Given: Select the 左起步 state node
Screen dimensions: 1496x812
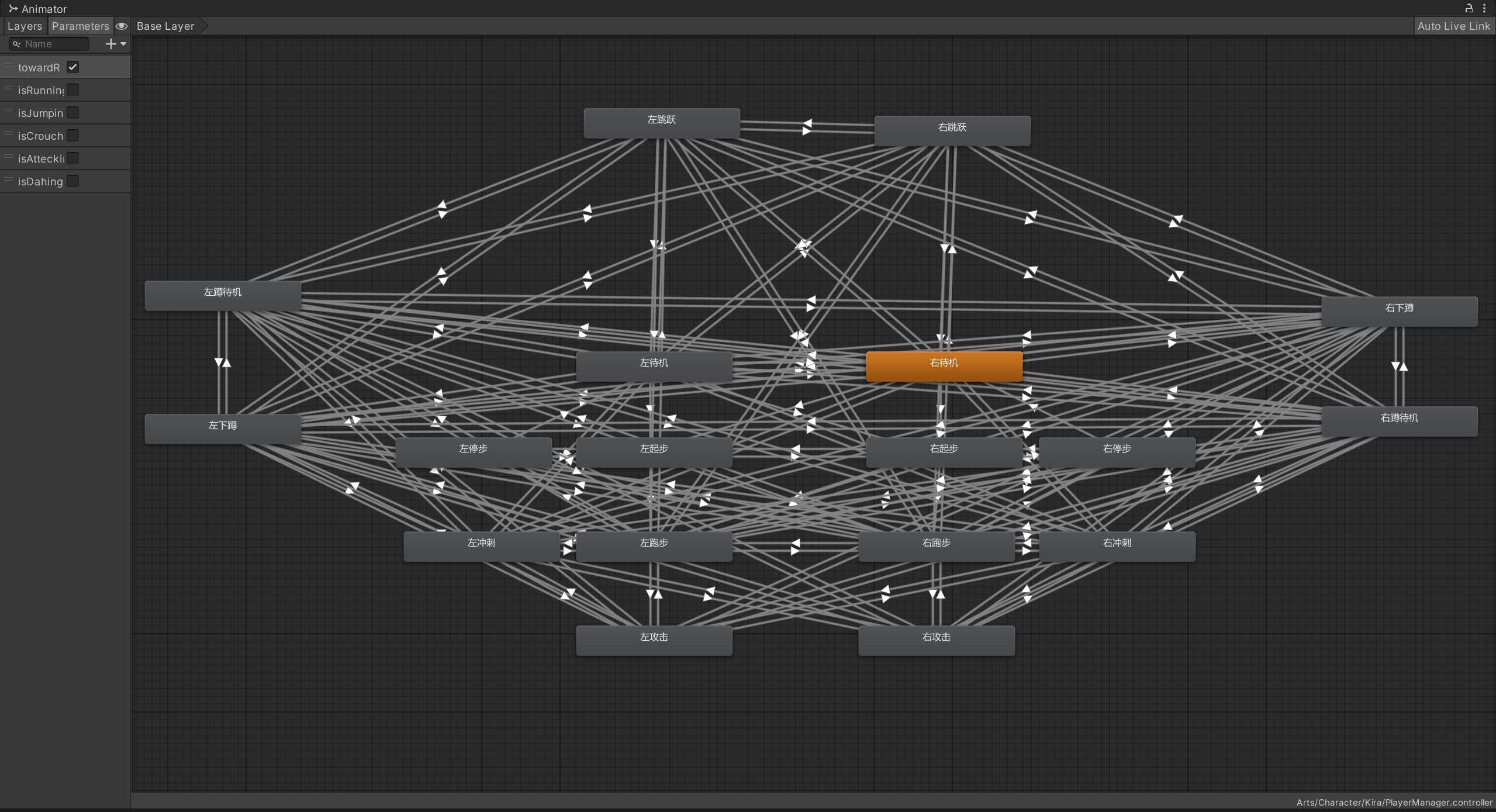Looking at the screenshot, I should [654, 452].
